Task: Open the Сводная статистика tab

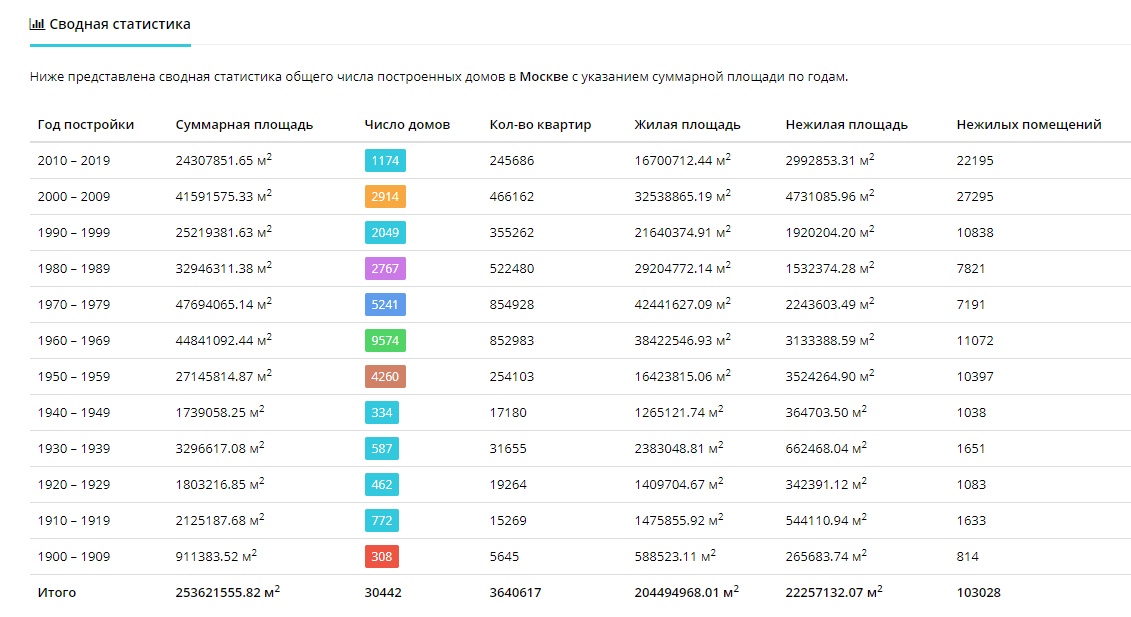Action: [110, 25]
